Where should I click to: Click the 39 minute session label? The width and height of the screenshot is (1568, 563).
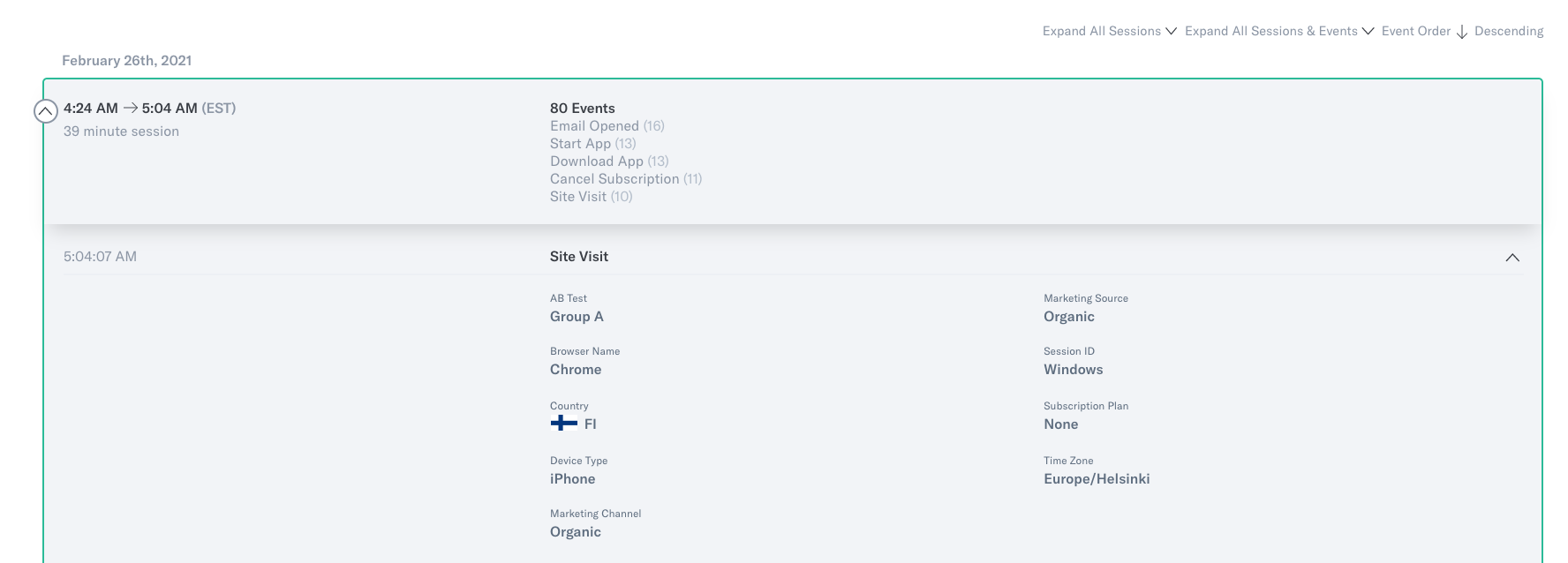[121, 131]
